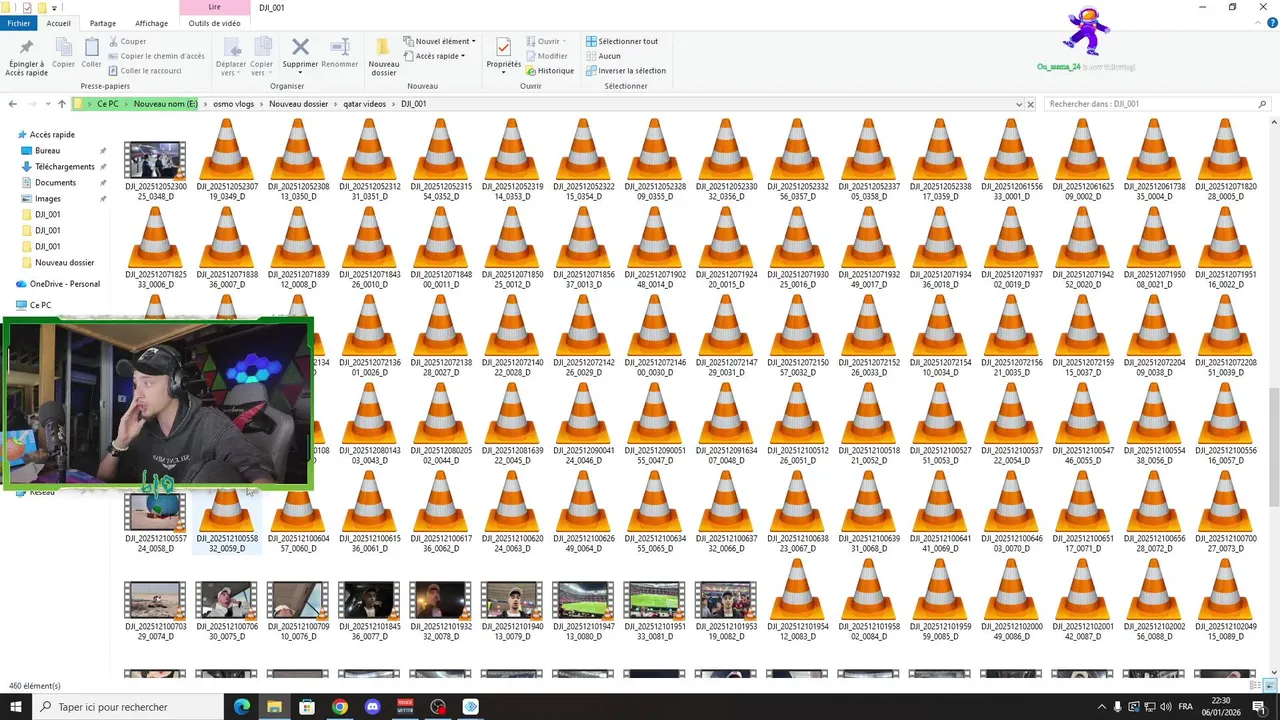Select VLC file DJI_20251207214600_0030_D
The height and width of the screenshot is (720, 1280).
[655, 336]
